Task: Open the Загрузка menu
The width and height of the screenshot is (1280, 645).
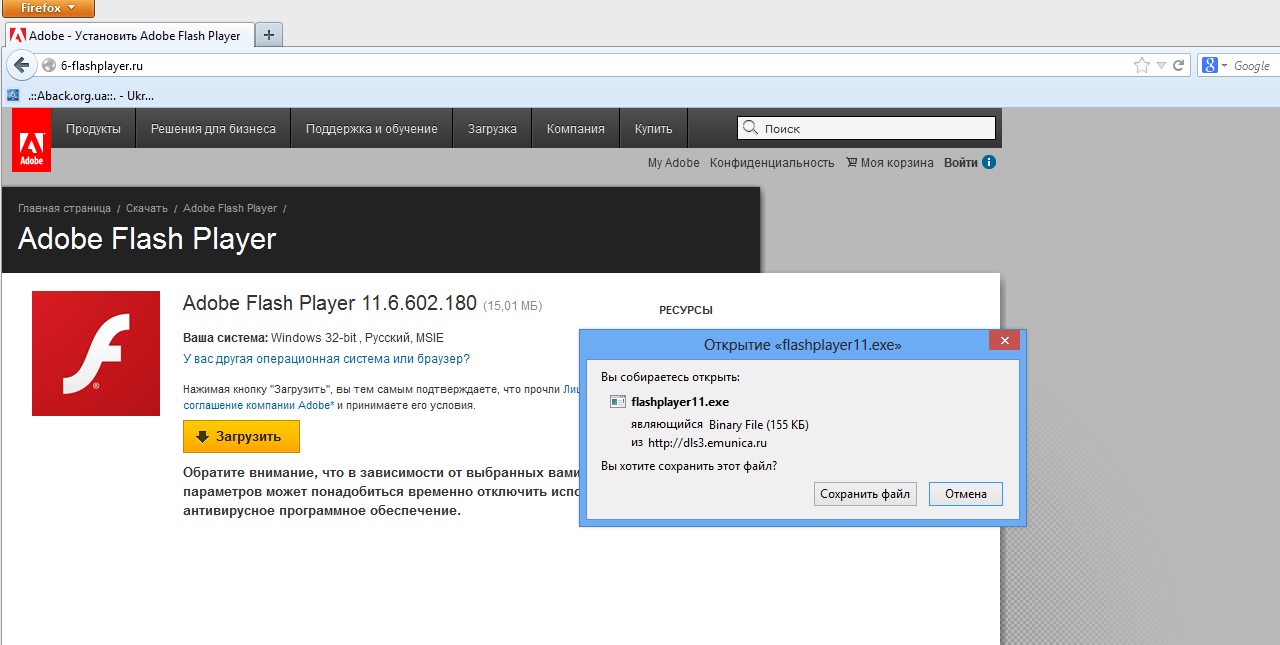Action: coord(492,129)
